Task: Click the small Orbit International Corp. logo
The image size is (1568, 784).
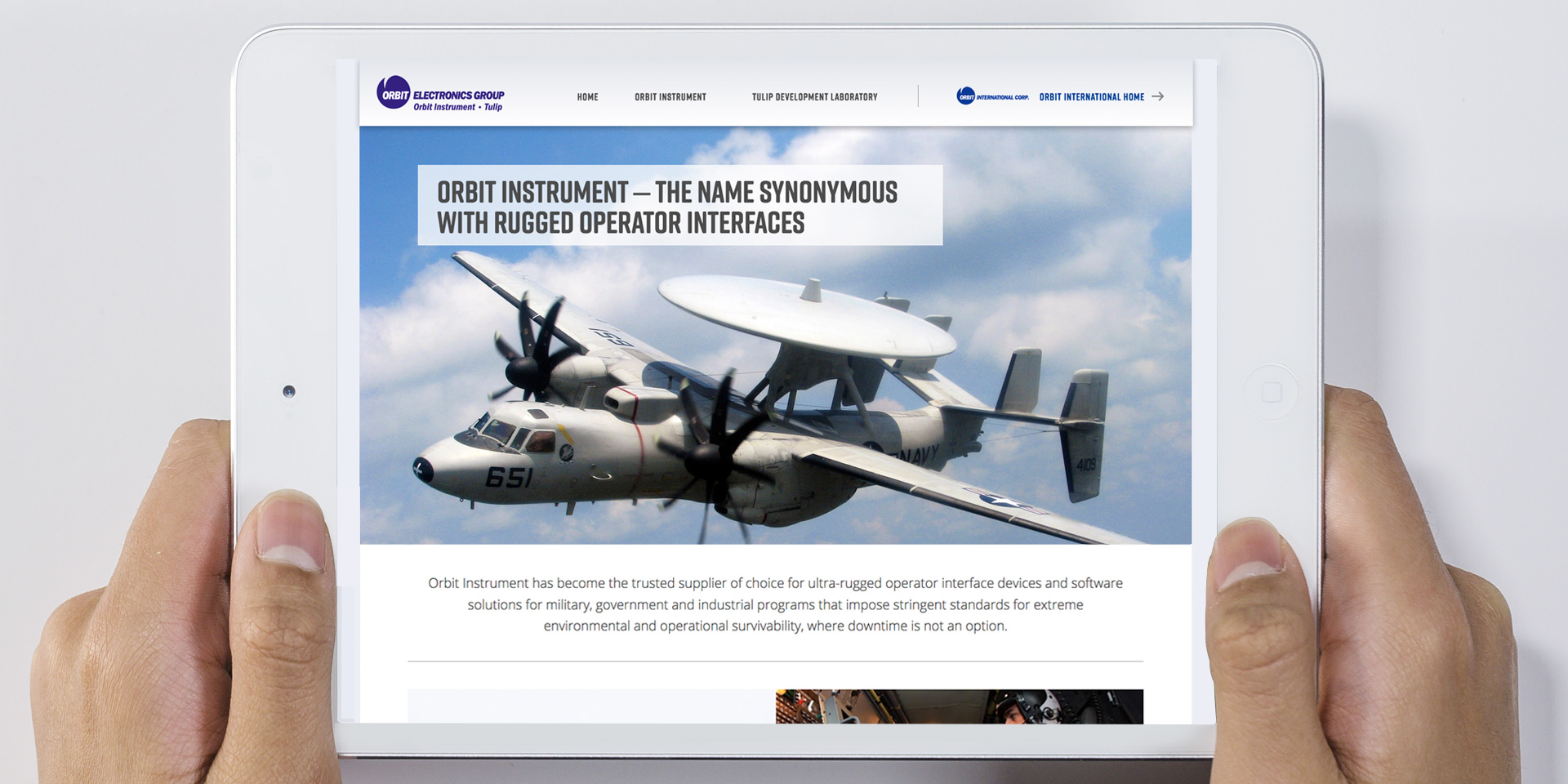Action: point(991,96)
